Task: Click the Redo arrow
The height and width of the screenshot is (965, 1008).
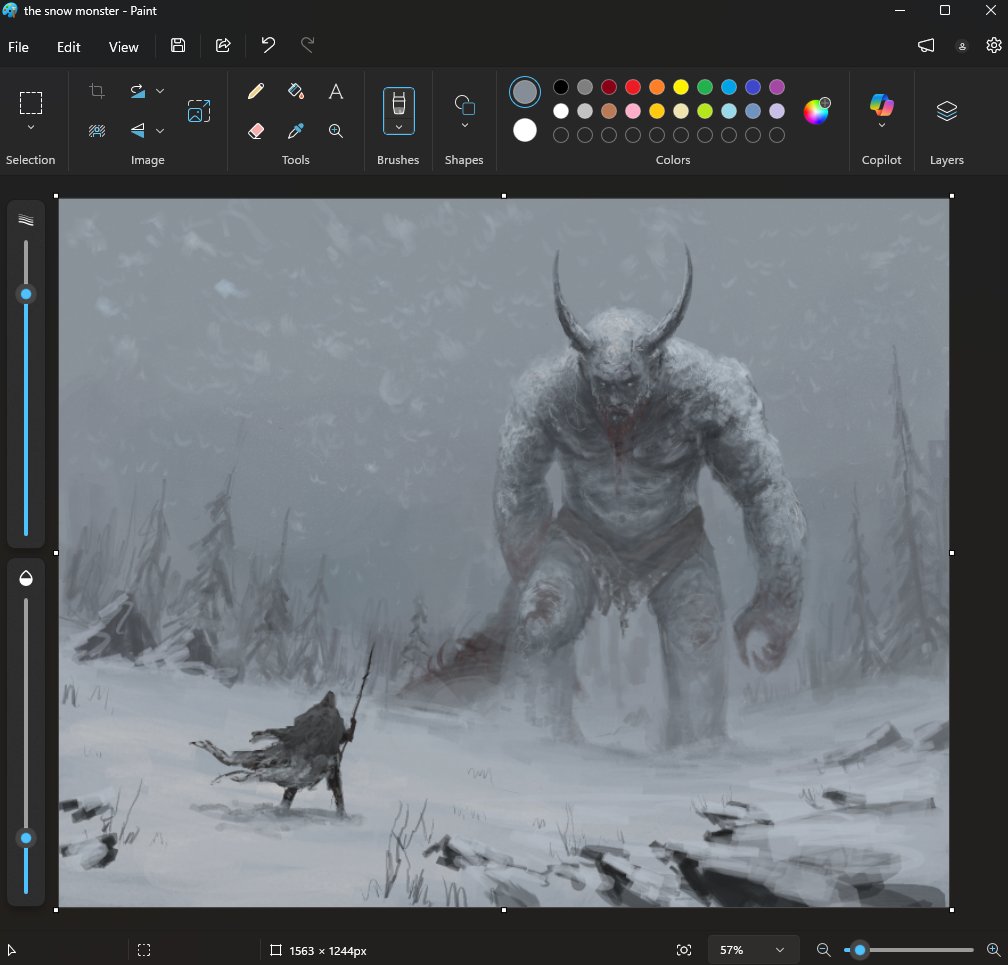Action: [308, 45]
